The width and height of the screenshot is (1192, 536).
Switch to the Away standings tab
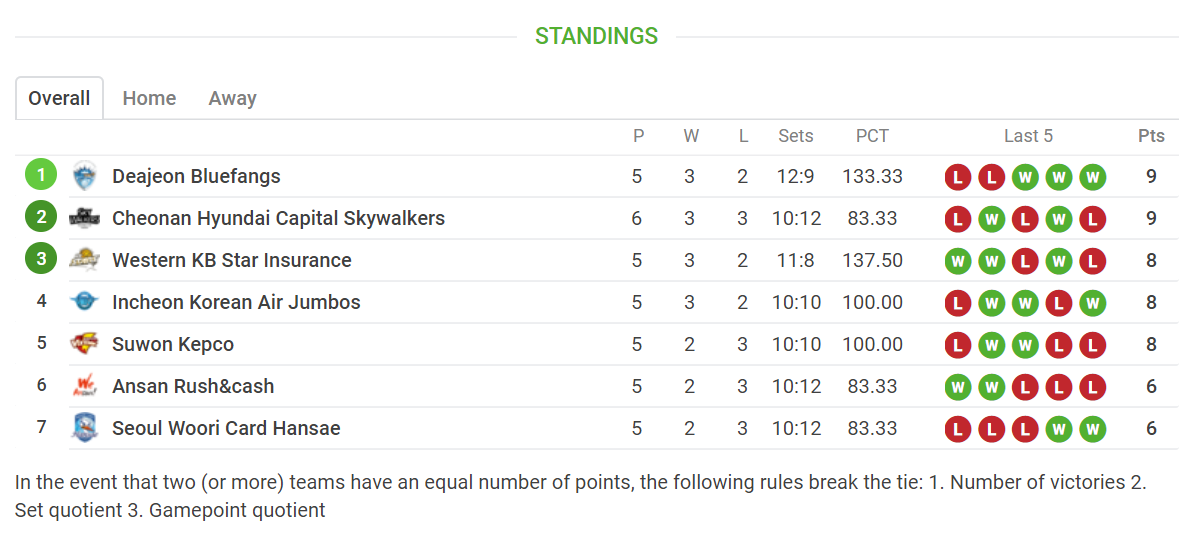click(x=232, y=98)
